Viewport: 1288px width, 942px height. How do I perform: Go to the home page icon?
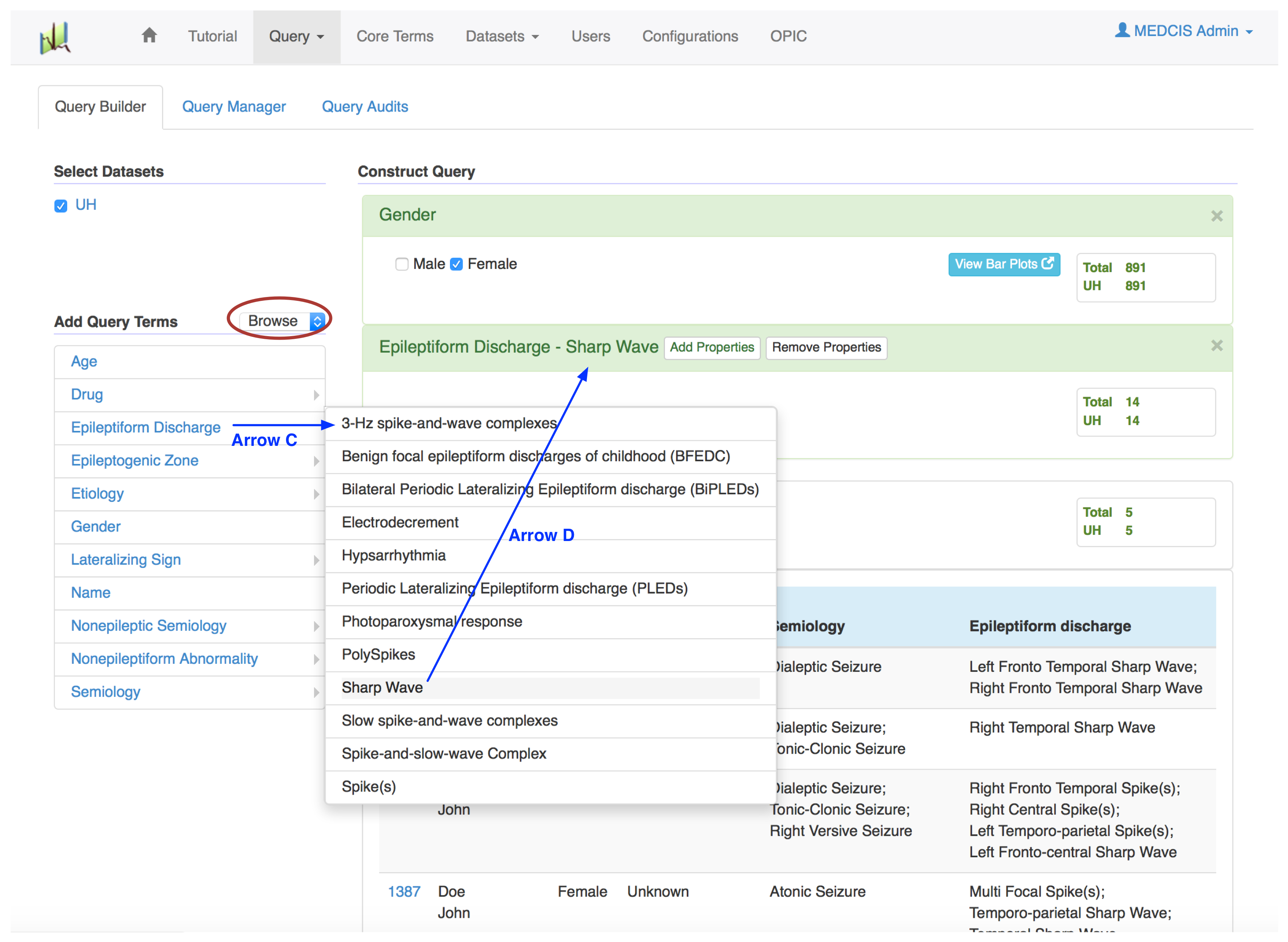pos(149,35)
